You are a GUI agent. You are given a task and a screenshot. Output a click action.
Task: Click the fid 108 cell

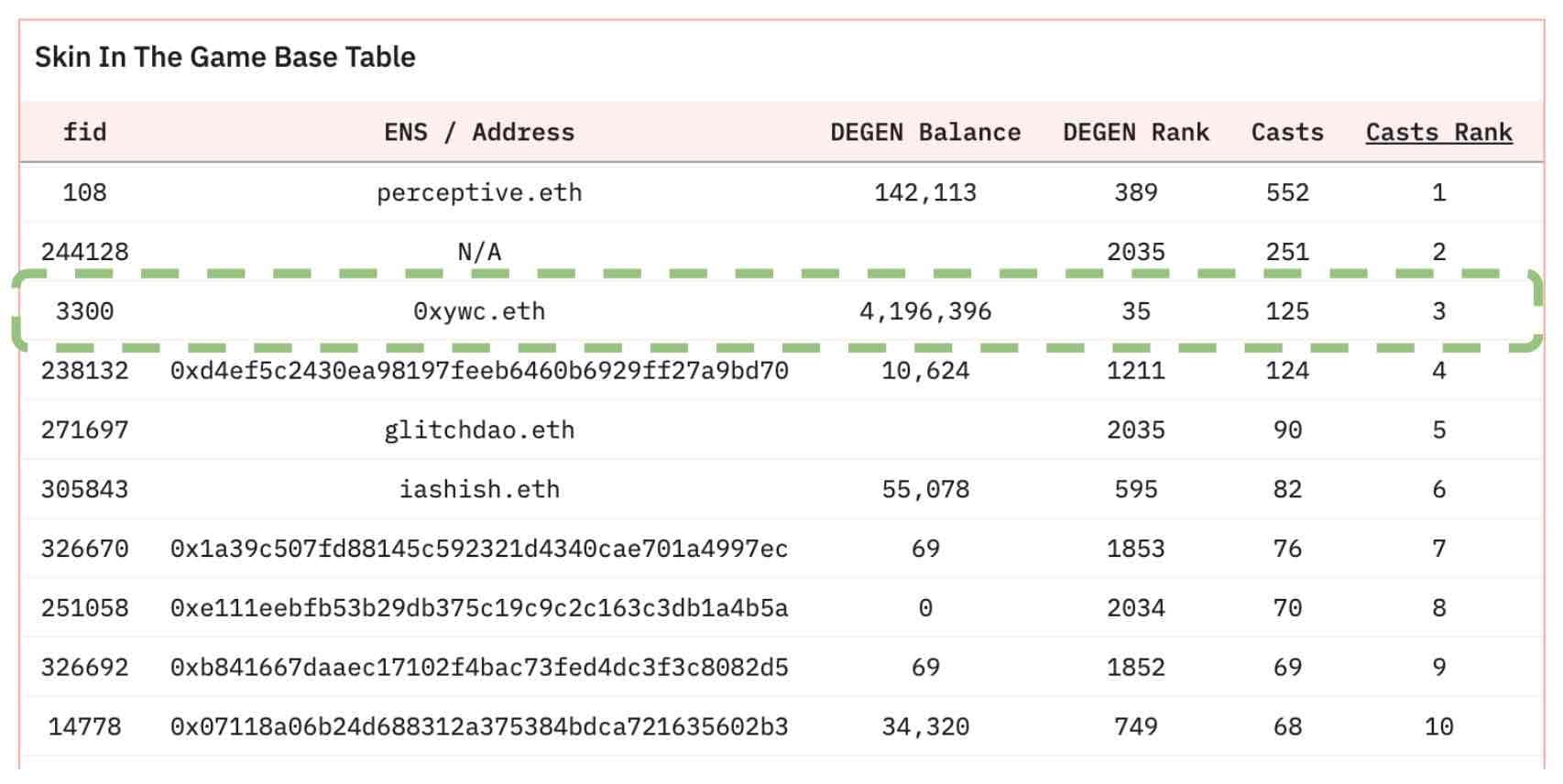tap(84, 193)
